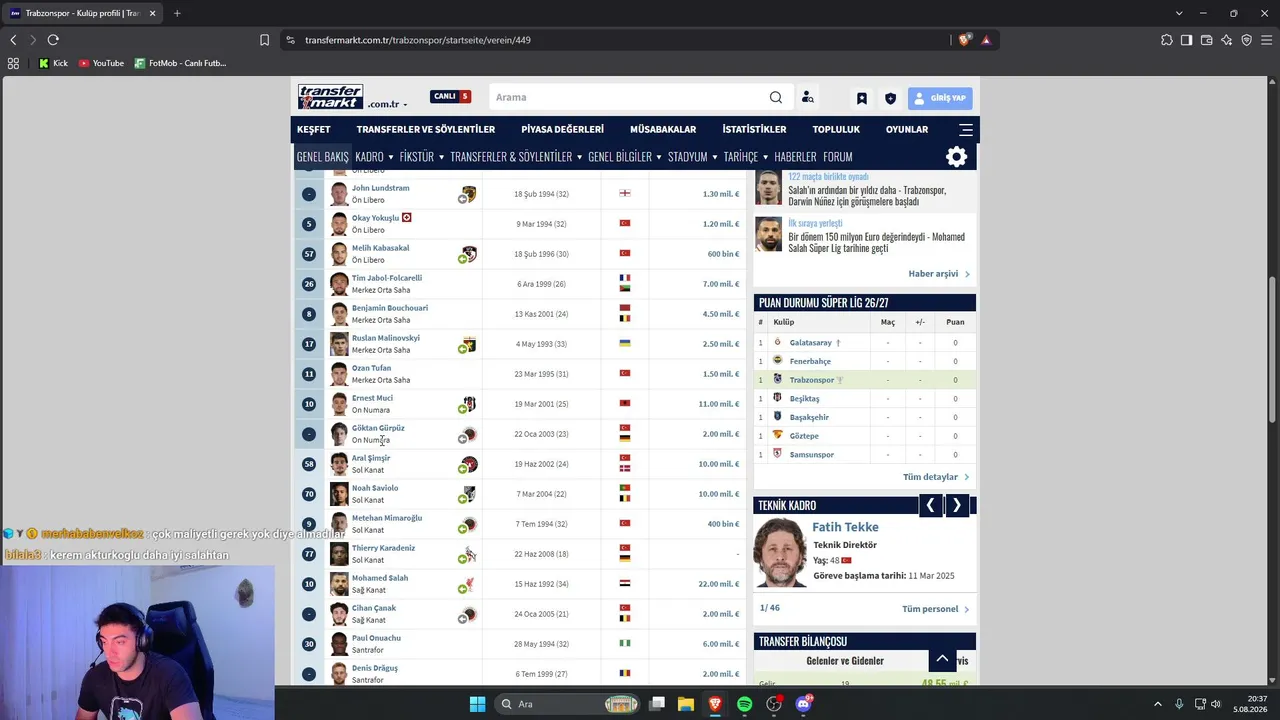Screen dimensions: 1280x720
Task: Open the browser extensions puzzle icon
Action: (x=1167, y=40)
